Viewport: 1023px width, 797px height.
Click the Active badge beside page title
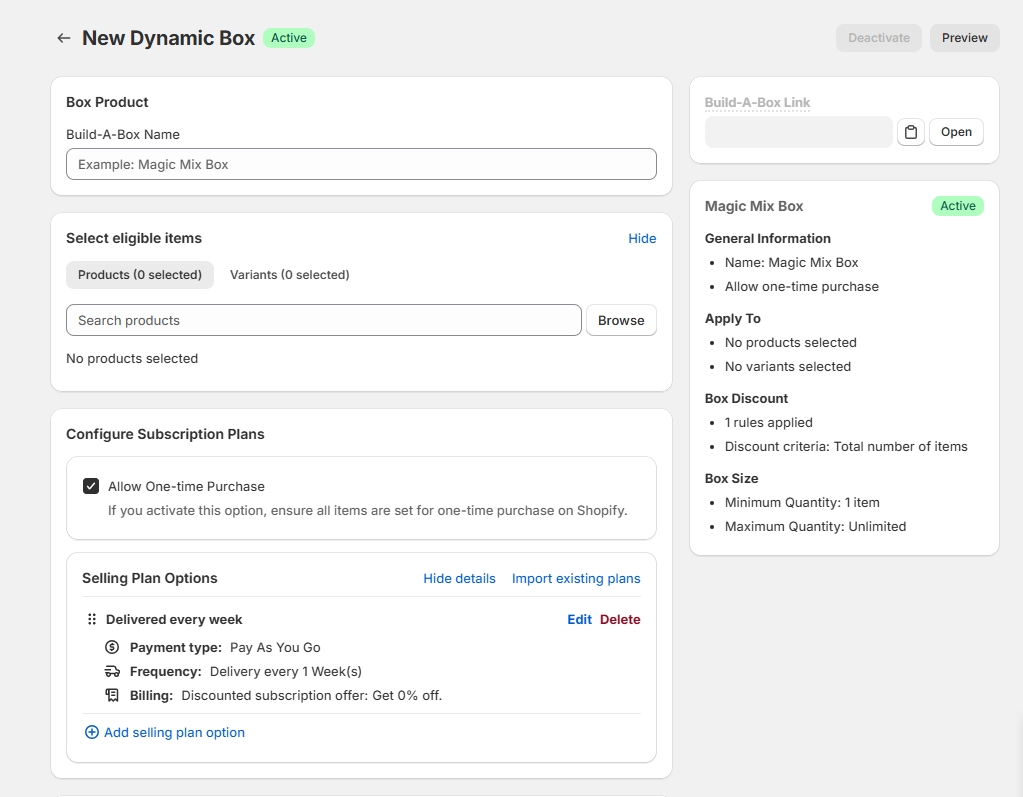coord(289,38)
